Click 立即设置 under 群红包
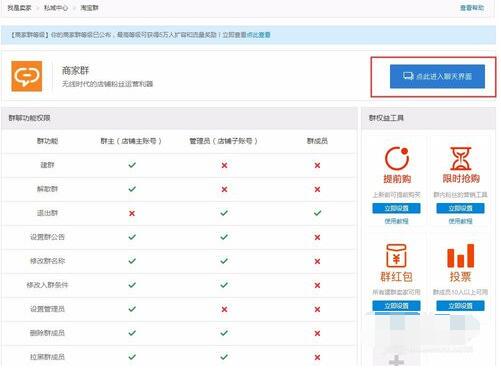Screen dimensions: 501x384 [396, 306]
